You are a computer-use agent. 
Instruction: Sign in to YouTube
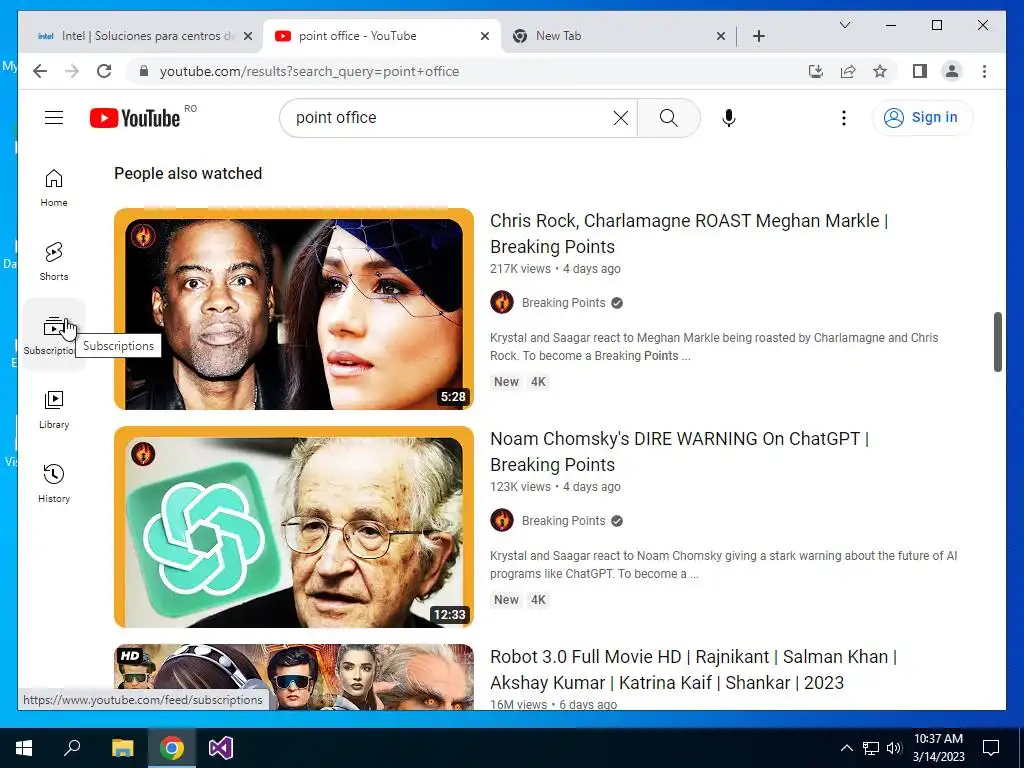pos(921,118)
